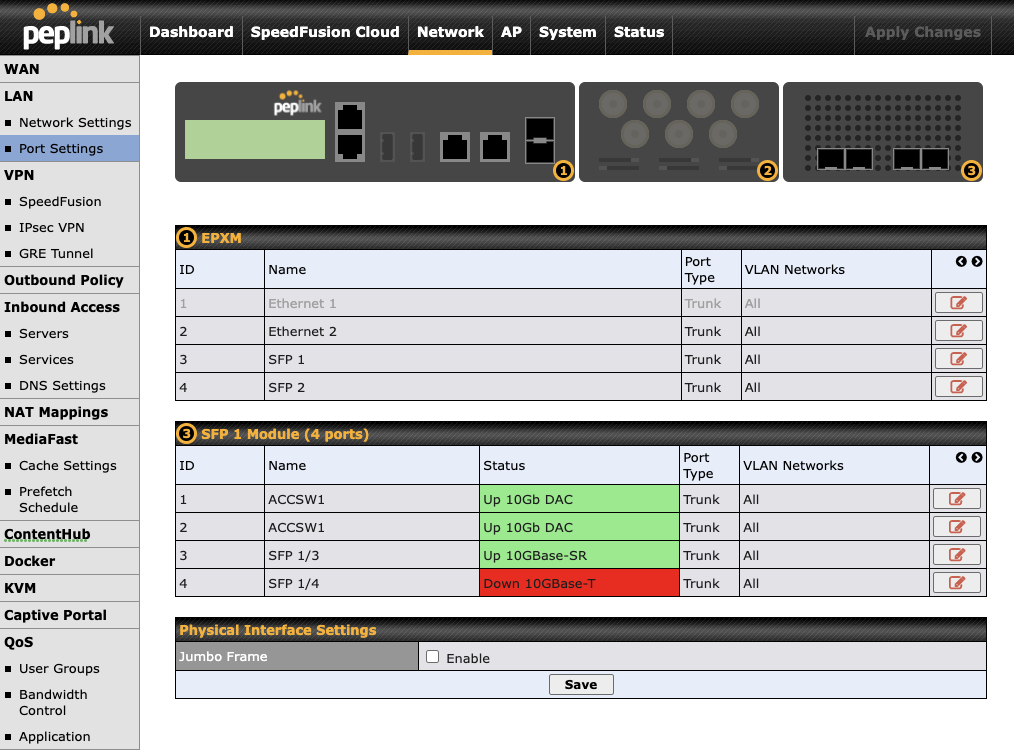The width and height of the screenshot is (1014, 750).
Task: Click the 'Ethernet 2' name cell
Action: point(473,331)
